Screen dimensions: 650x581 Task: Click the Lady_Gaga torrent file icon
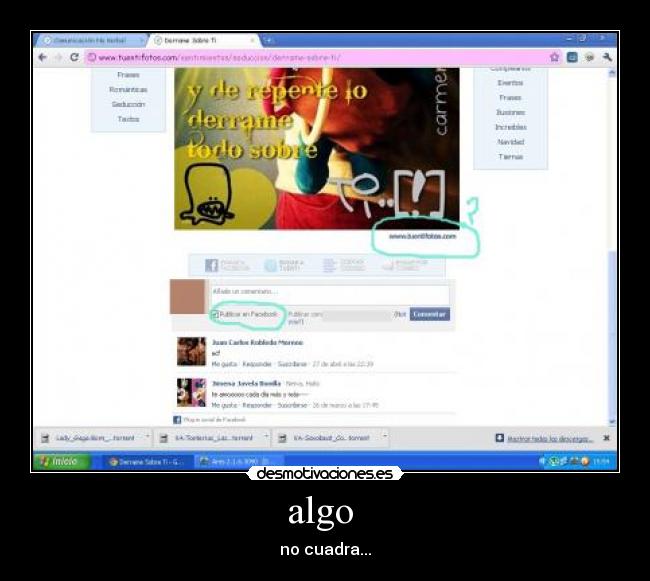pyautogui.click(x=45, y=438)
